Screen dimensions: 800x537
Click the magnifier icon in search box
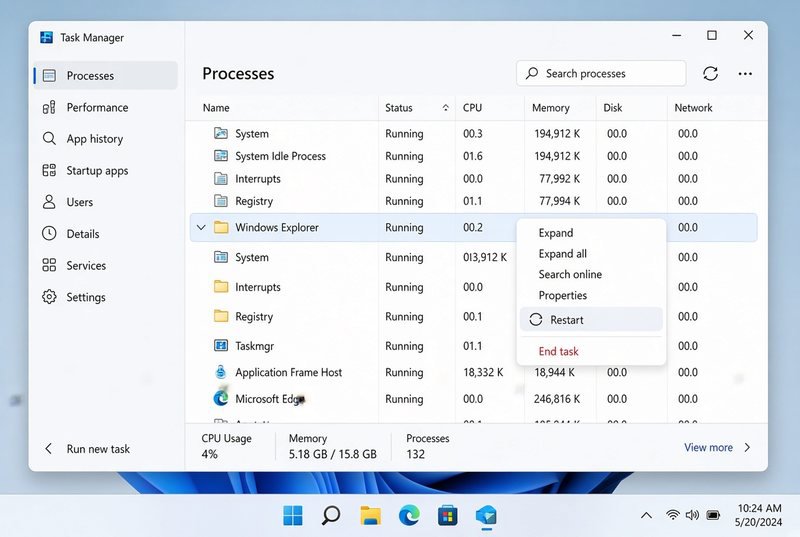[x=532, y=73]
